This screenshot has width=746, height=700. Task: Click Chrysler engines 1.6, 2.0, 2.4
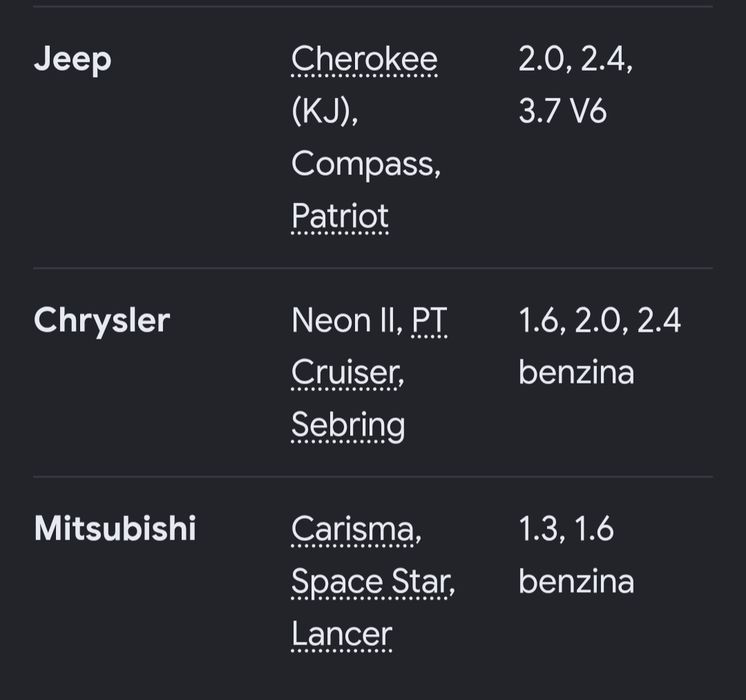(599, 320)
